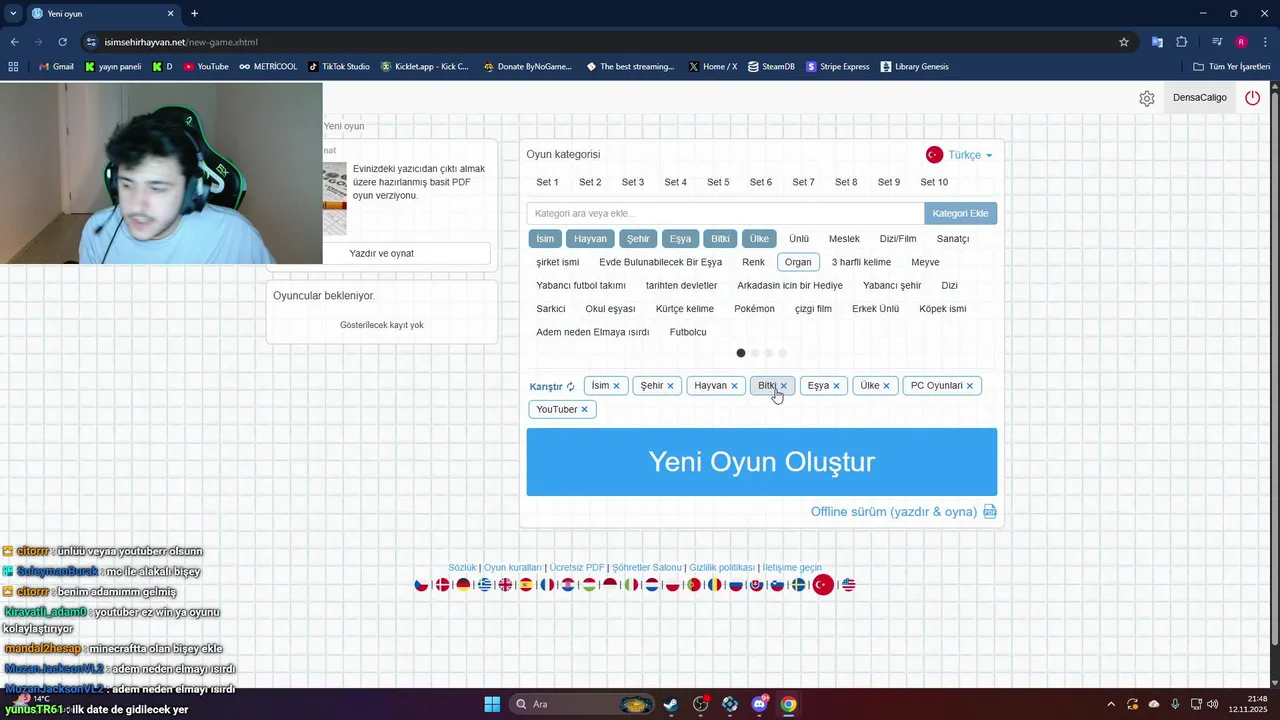Open Discord from the taskbar
1280x720 pixels.
[759, 704]
